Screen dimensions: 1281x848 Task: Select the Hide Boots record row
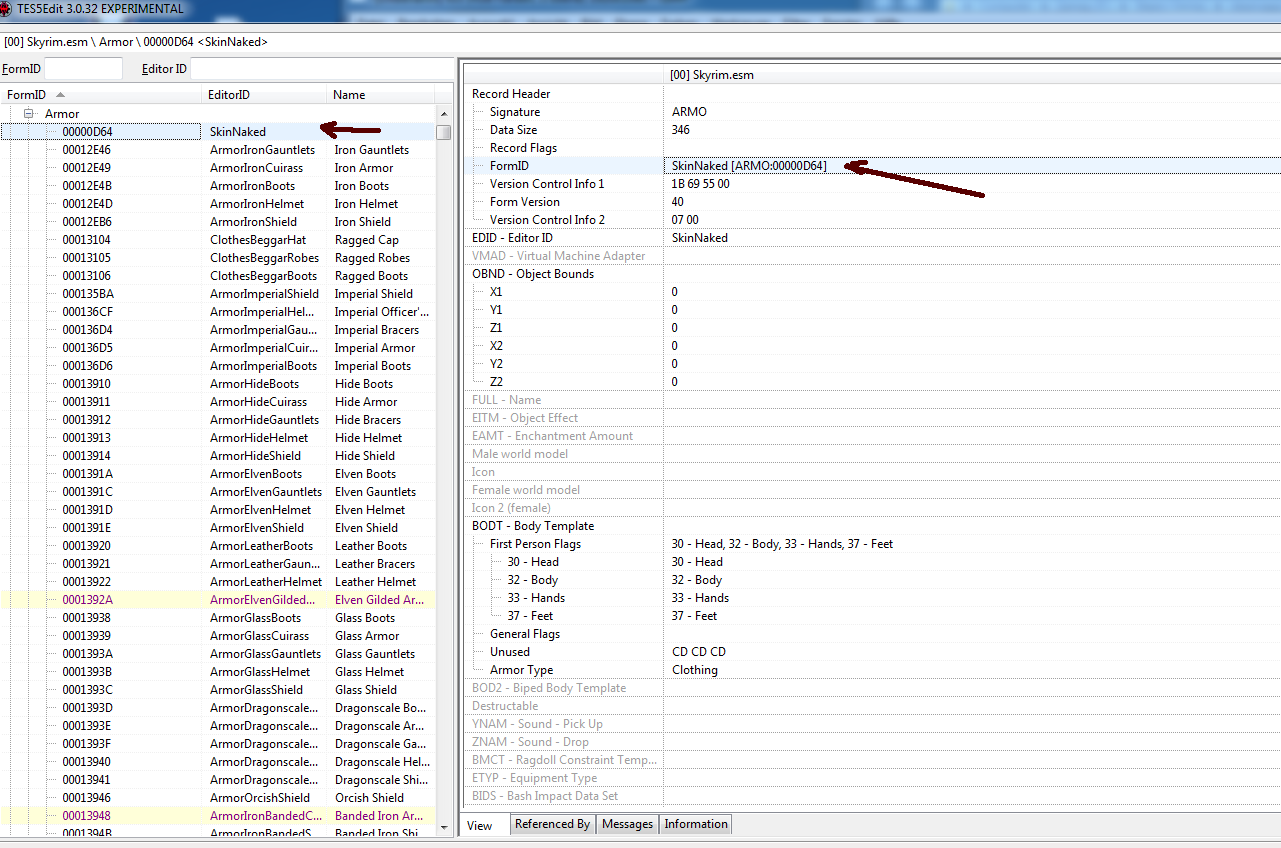pyautogui.click(x=218, y=383)
